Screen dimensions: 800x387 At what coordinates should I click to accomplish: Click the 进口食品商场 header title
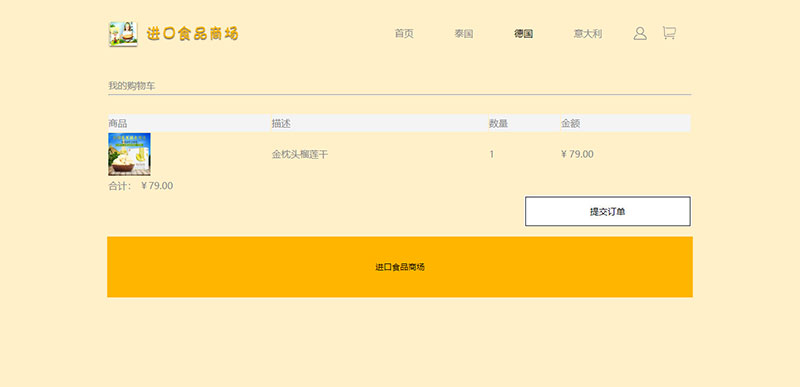coord(192,34)
